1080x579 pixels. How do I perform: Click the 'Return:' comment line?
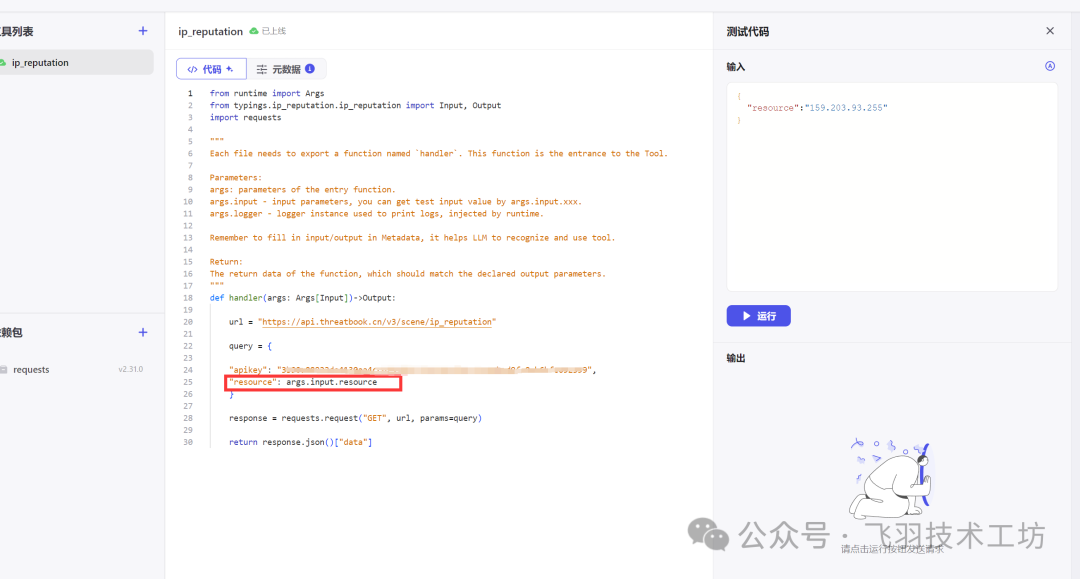(x=226, y=262)
